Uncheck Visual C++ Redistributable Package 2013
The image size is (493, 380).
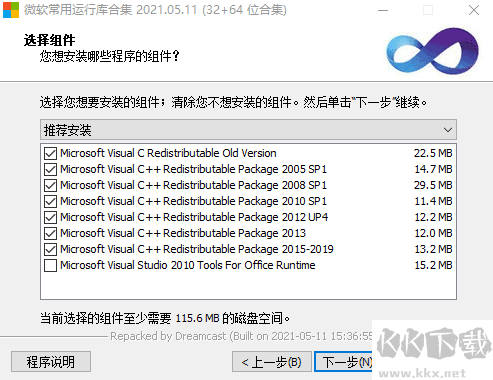coord(50,233)
